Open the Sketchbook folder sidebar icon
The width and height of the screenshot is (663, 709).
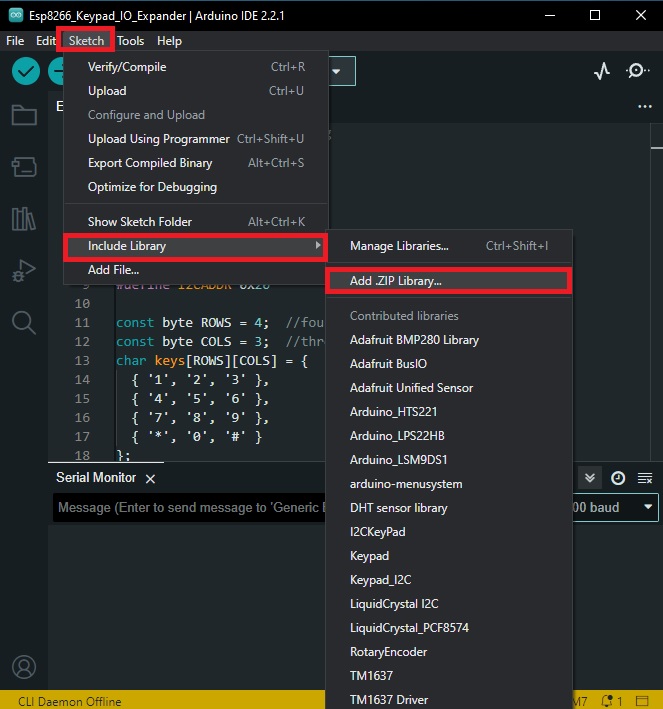point(24,115)
